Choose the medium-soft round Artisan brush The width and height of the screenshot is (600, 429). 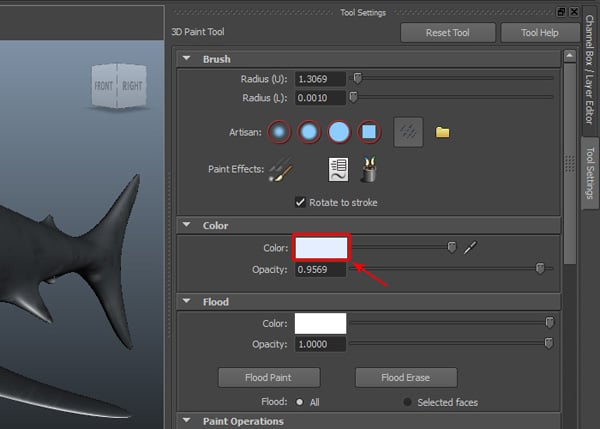click(x=310, y=131)
